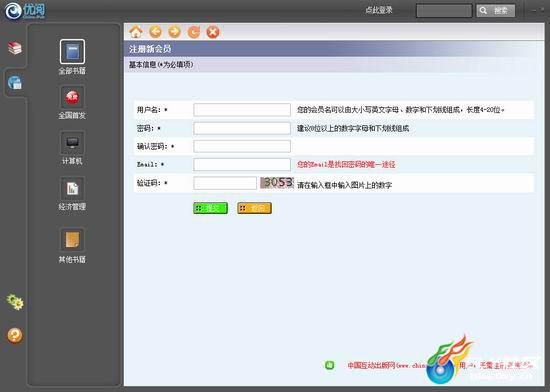Choose the 计算机 category icon
The height and width of the screenshot is (392, 550).
tap(72, 143)
